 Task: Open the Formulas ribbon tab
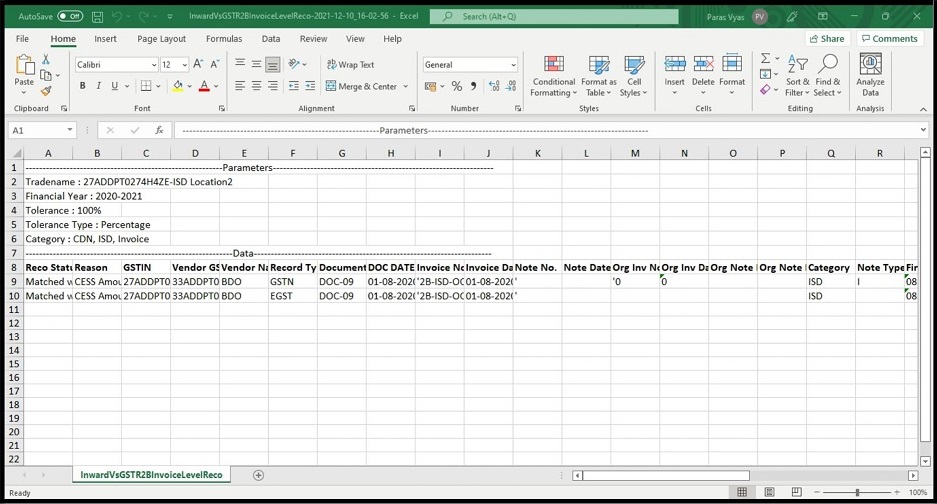tap(224, 39)
